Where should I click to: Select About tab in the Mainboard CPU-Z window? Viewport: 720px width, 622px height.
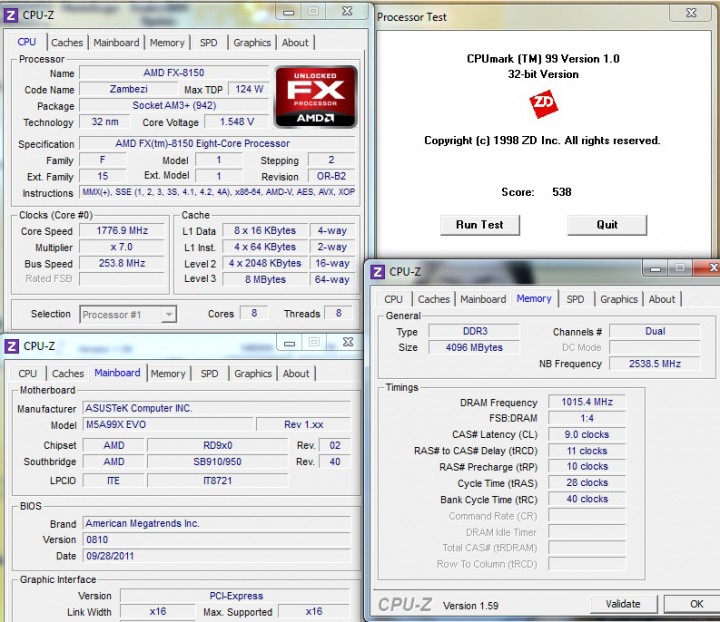click(296, 374)
